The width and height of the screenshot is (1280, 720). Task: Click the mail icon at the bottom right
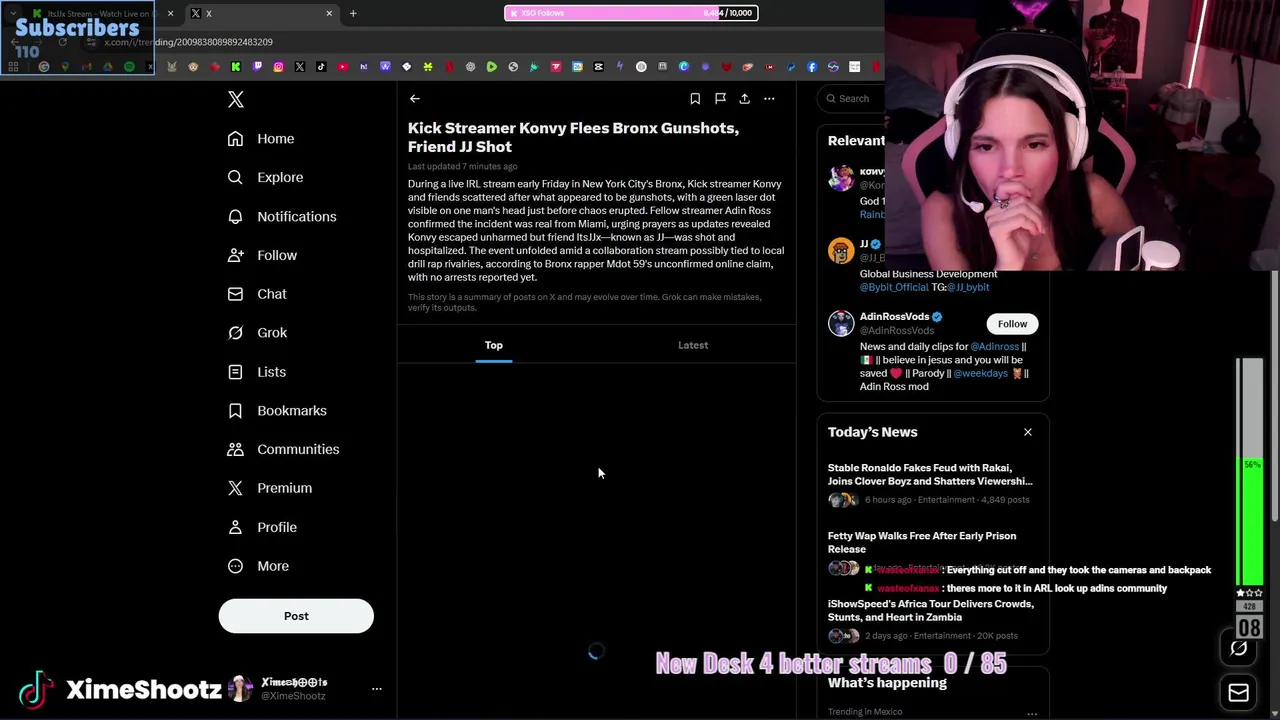click(x=1238, y=692)
